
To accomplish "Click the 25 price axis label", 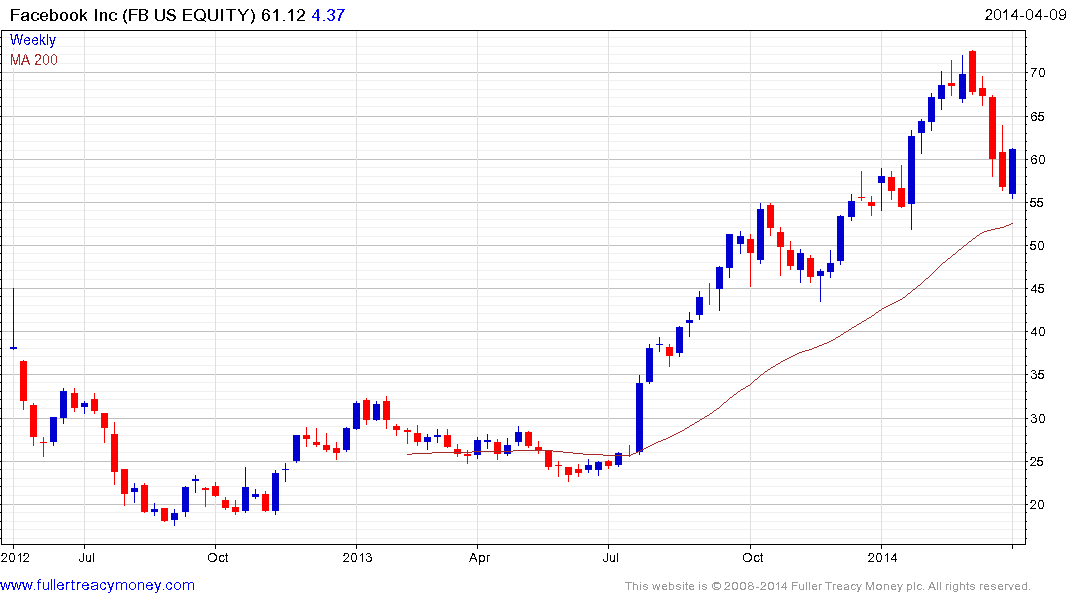I will click(1037, 461).
